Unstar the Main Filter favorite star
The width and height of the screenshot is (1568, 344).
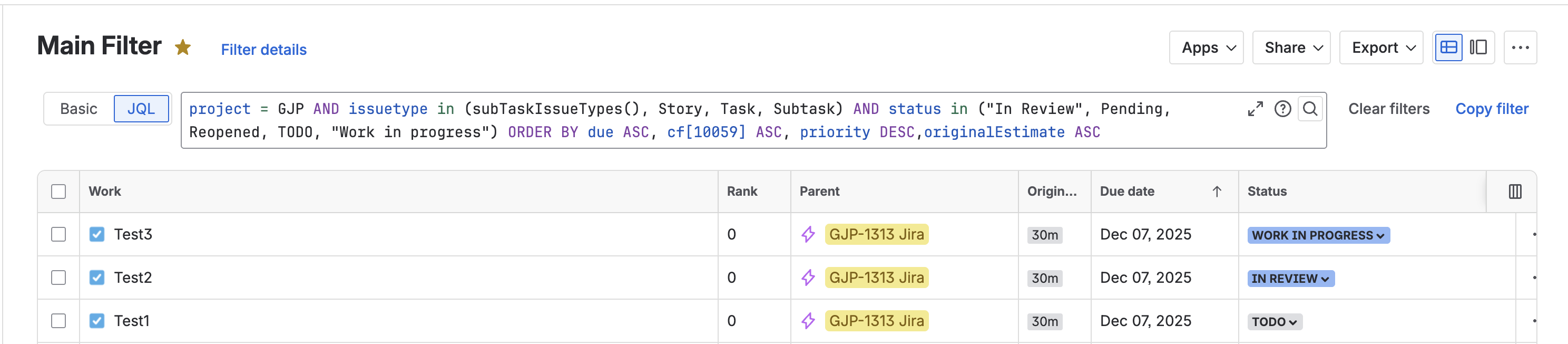(183, 47)
